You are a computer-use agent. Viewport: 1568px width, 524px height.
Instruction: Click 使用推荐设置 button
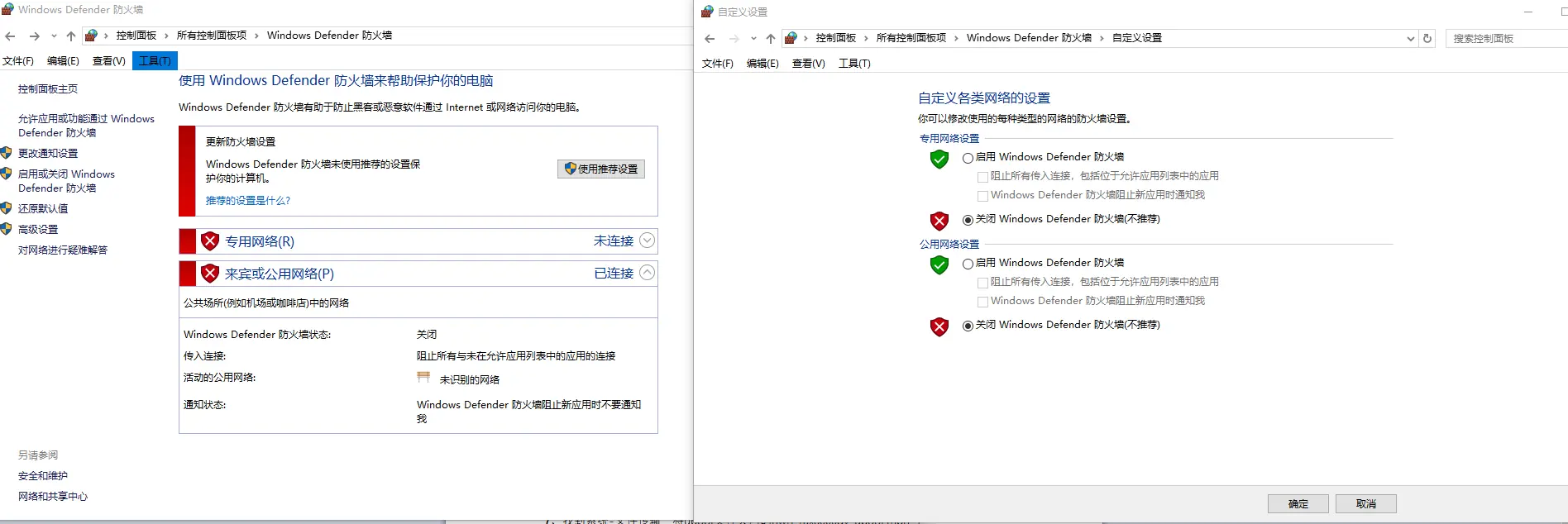pyautogui.click(x=601, y=169)
